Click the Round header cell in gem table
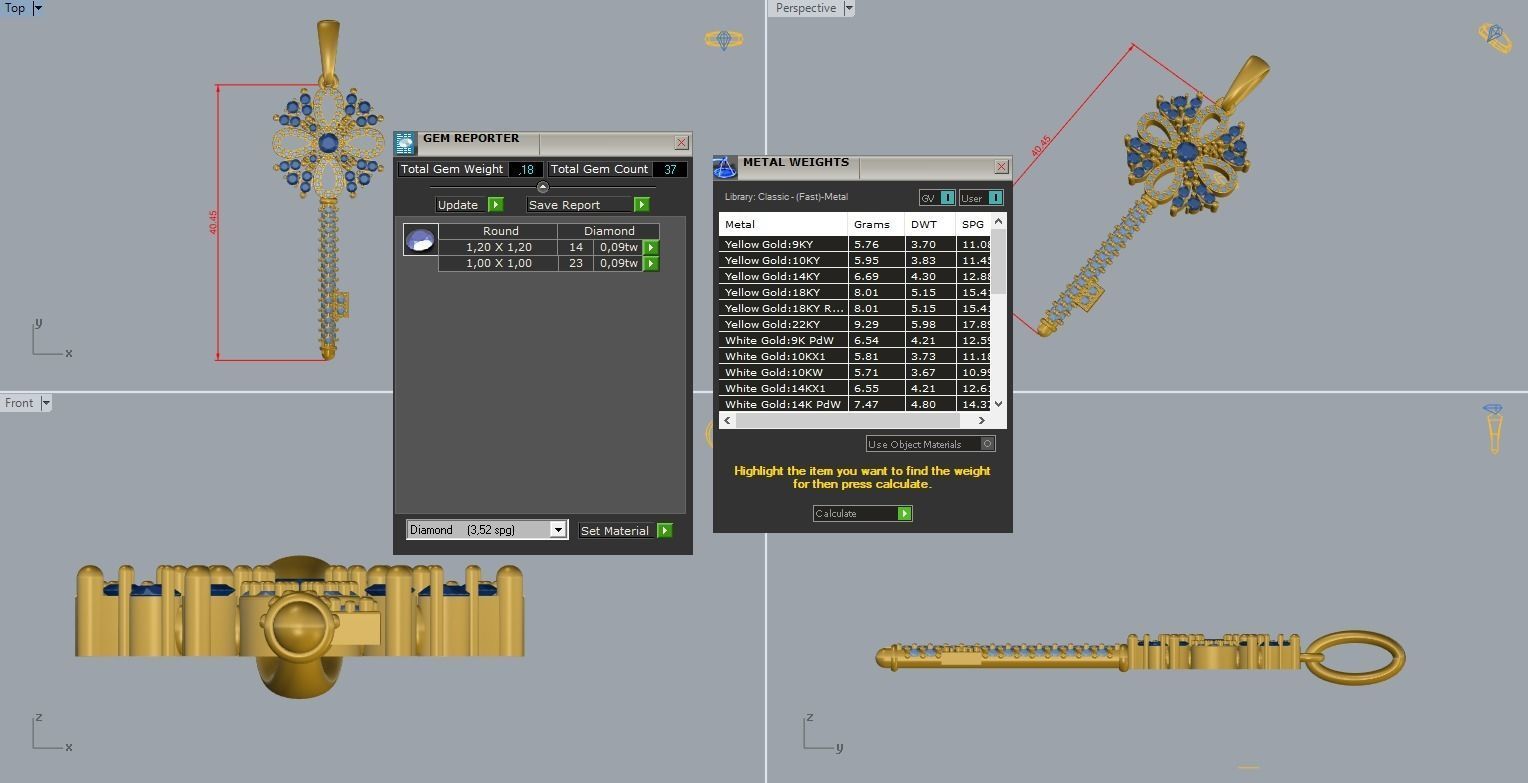This screenshot has height=783, width=1528. [x=500, y=231]
